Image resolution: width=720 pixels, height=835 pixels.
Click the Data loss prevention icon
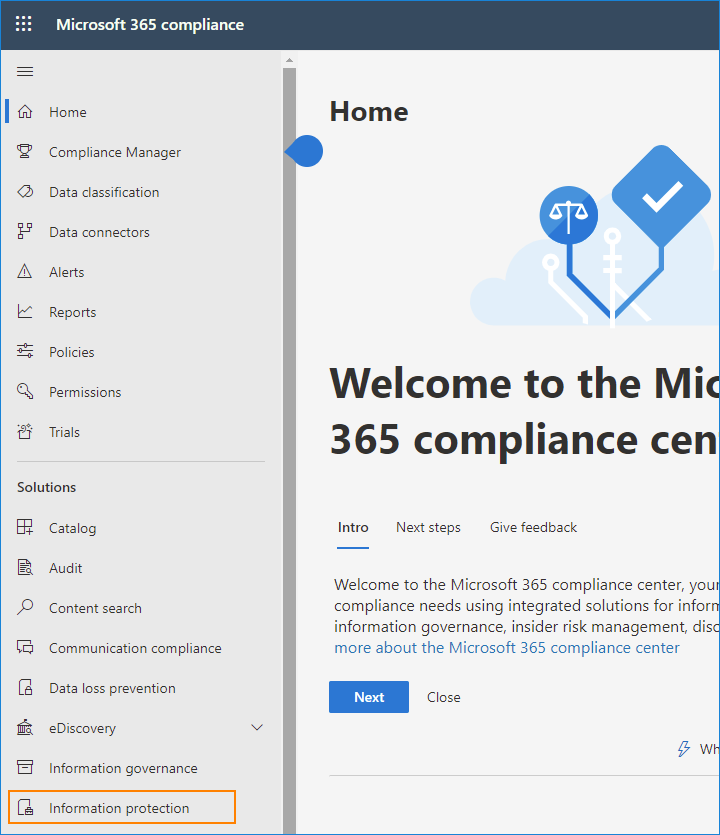(25, 687)
